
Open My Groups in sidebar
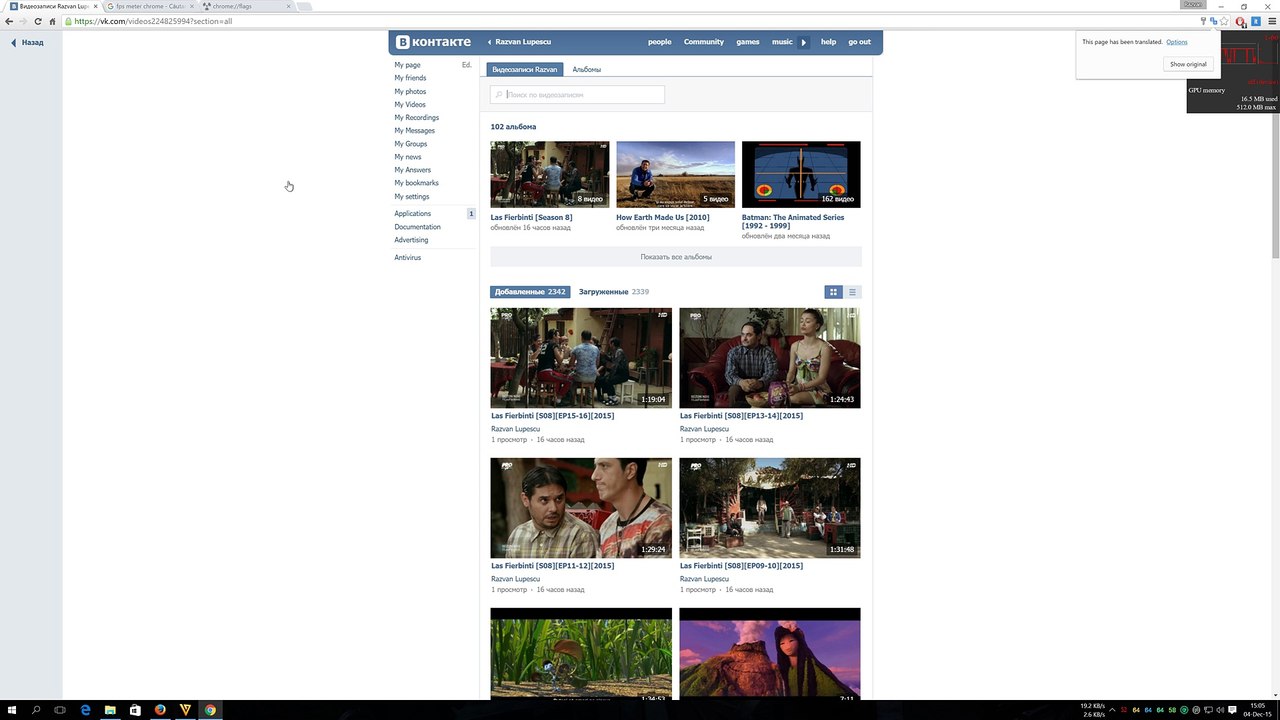click(x=411, y=144)
